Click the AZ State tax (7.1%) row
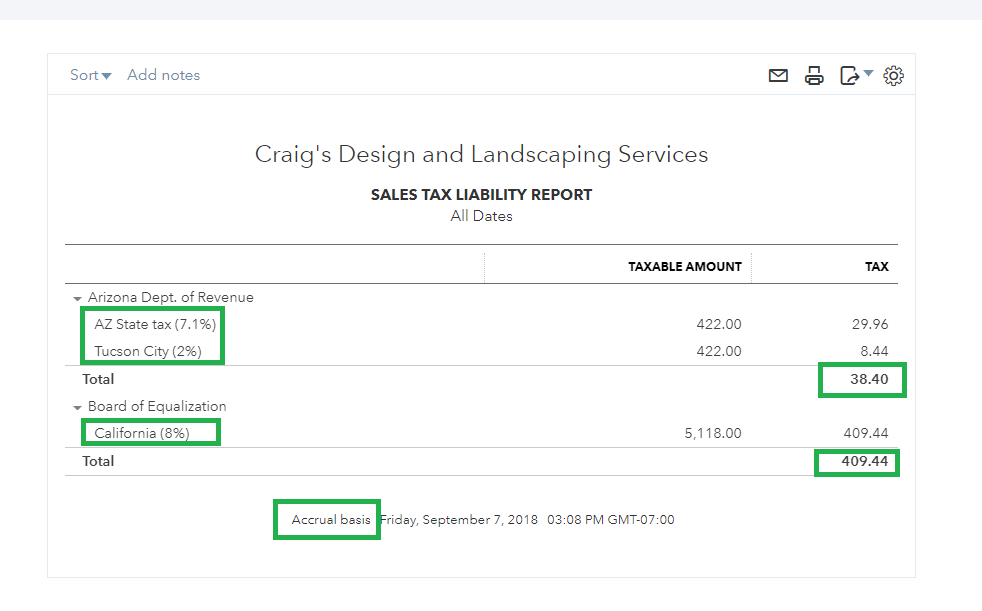982x611 pixels. coord(155,324)
